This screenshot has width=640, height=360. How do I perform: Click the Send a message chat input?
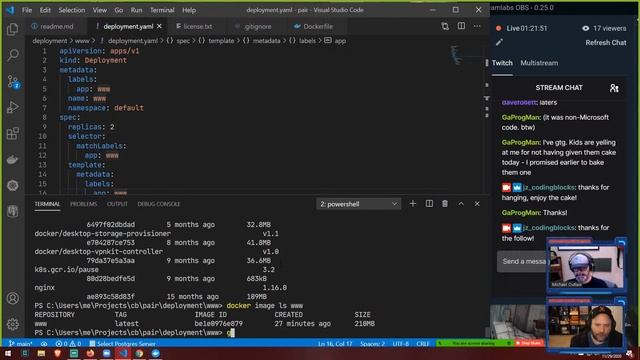click(522, 261)
